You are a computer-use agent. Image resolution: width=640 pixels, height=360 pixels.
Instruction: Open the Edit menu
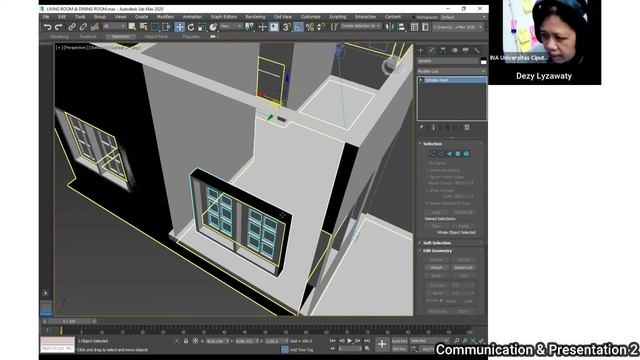[x=62, y=17]
